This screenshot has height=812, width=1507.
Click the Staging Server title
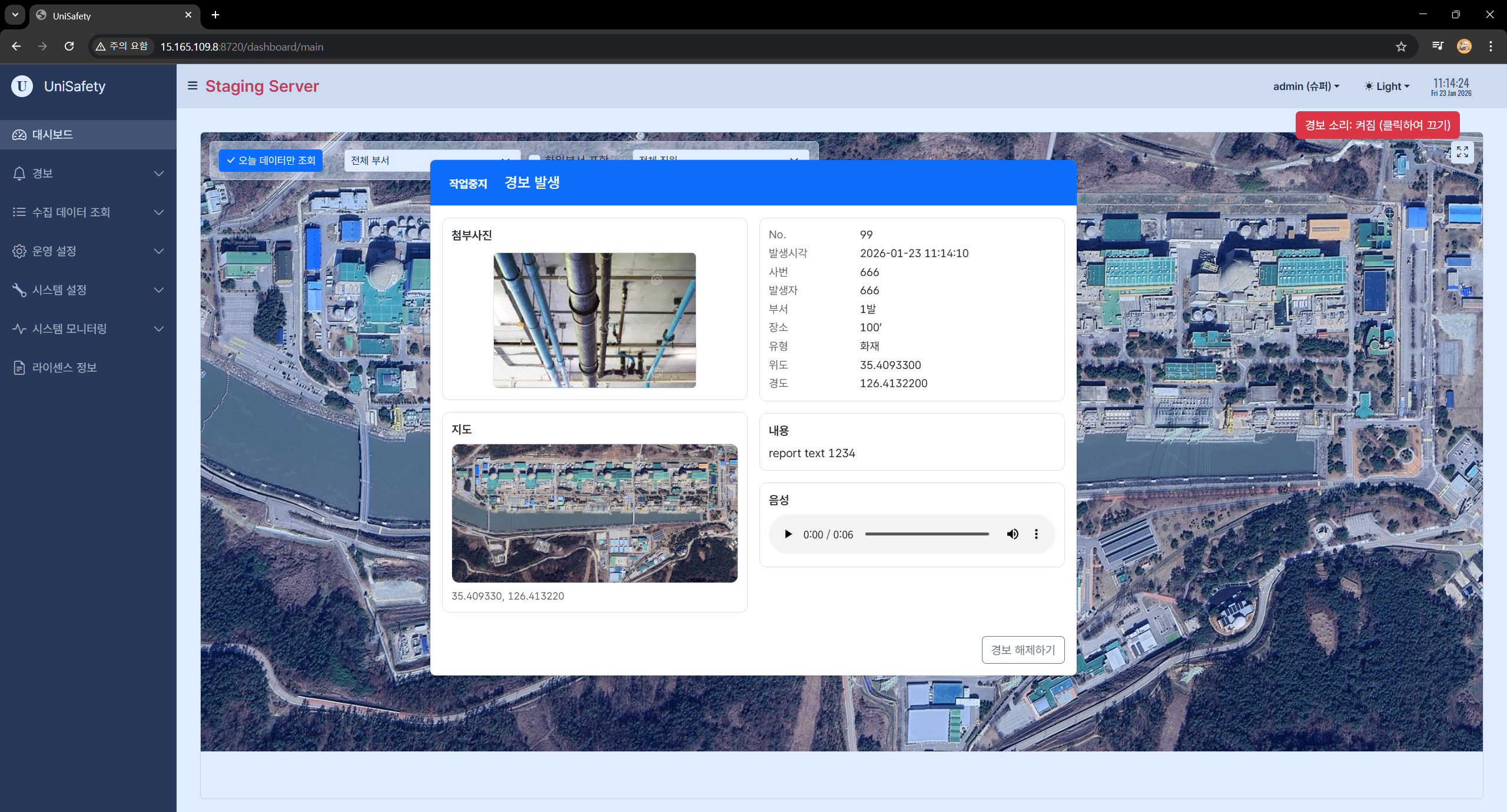tap(262, 86)
